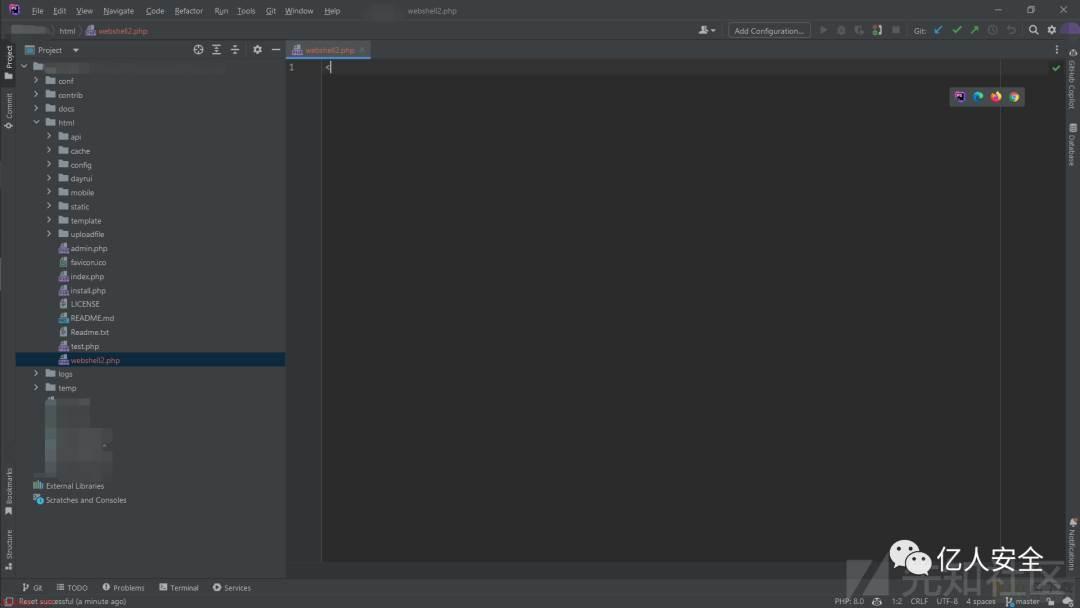Open the user account dropdown icon

(x=707, y=30)
